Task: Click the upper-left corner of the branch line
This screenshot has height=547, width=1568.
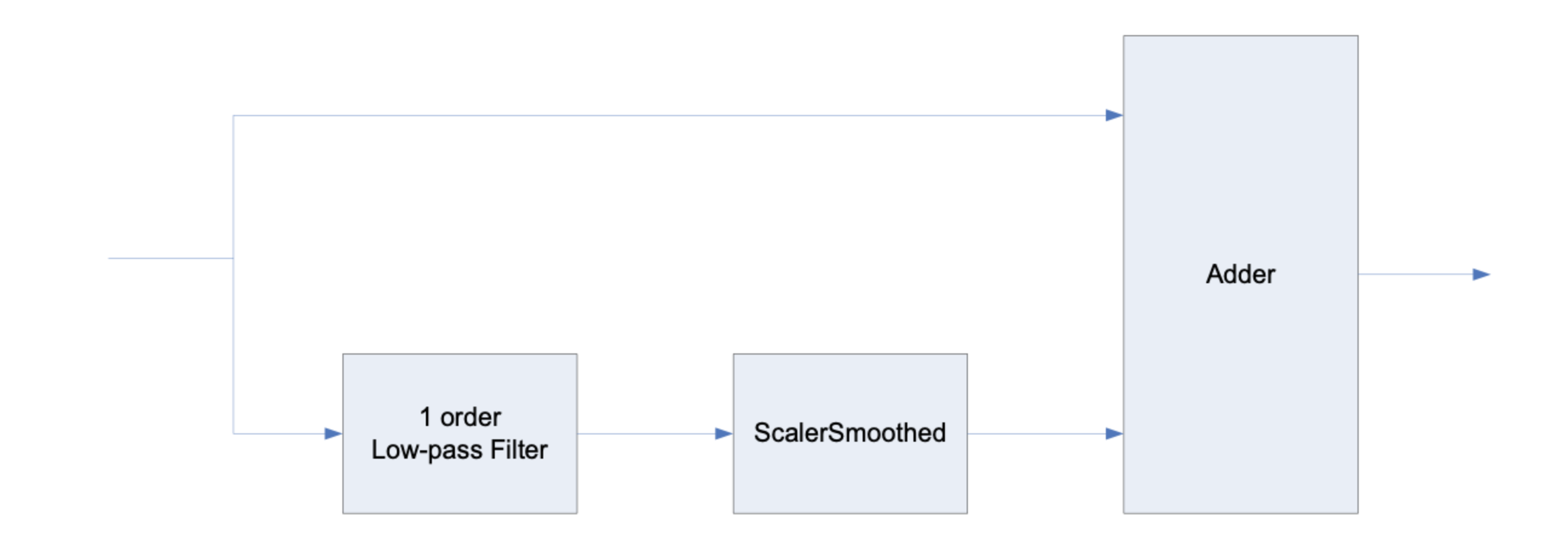Action: (x=233, y=115)
